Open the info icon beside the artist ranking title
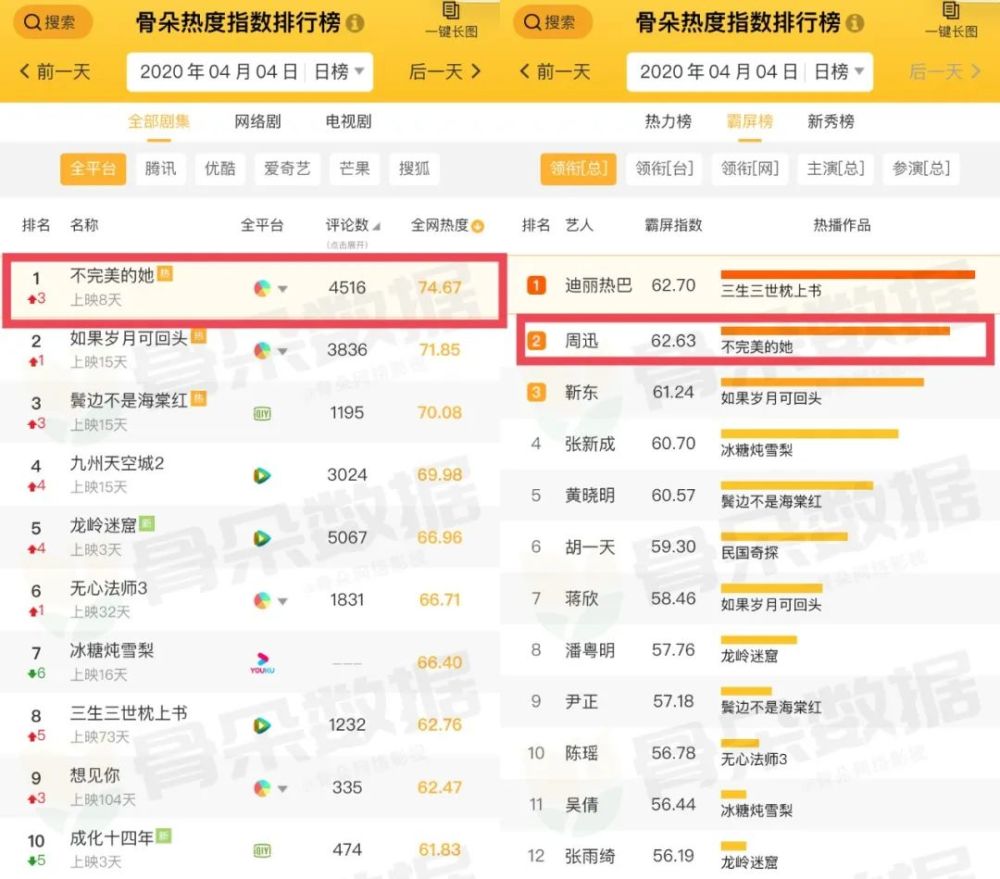Viewport: 1000px width, 879px height. point(855,24)
